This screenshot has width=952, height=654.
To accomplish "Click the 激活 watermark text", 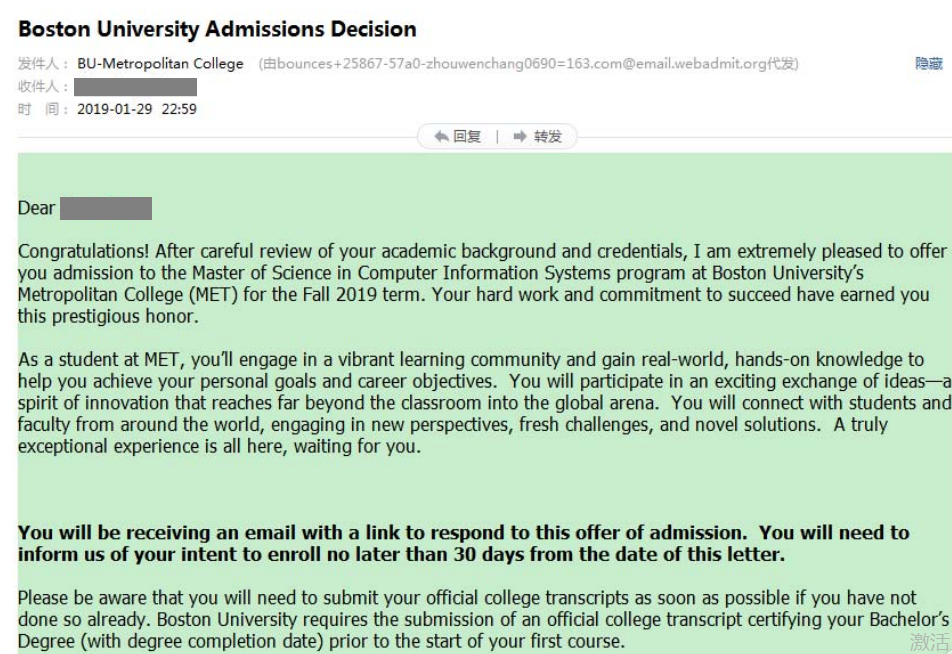I will [x=930, y=642].
